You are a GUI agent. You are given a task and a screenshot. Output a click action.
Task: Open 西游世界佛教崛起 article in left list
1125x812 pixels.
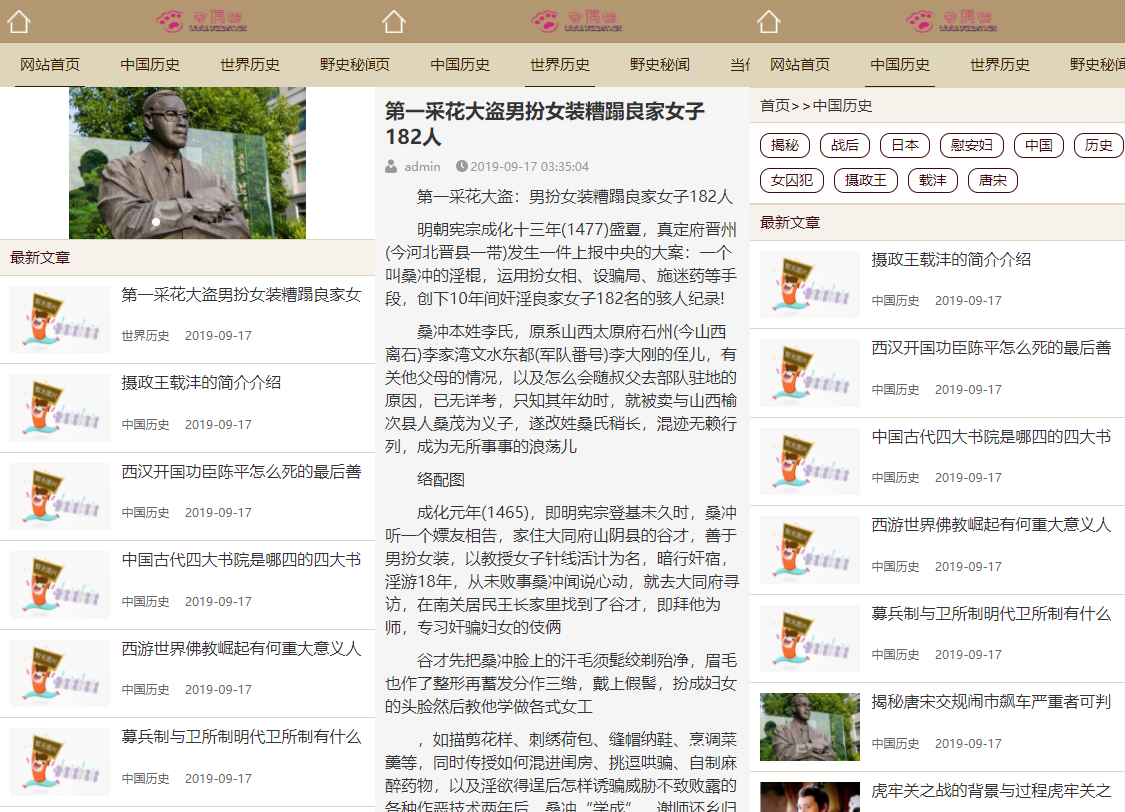tap(241, 649)
